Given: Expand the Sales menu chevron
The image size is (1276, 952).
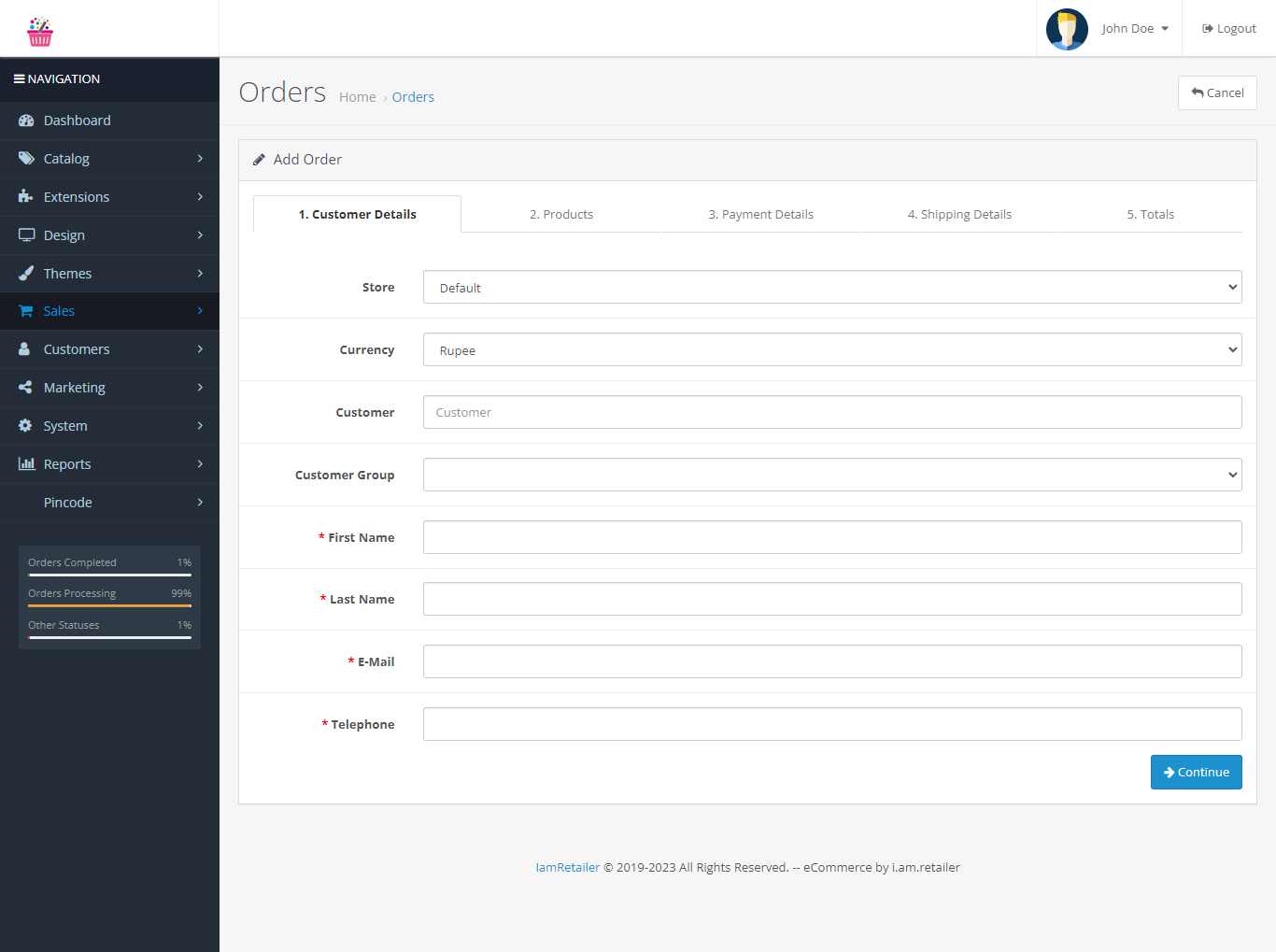Looking at the screenshot, I should (200, 311).
